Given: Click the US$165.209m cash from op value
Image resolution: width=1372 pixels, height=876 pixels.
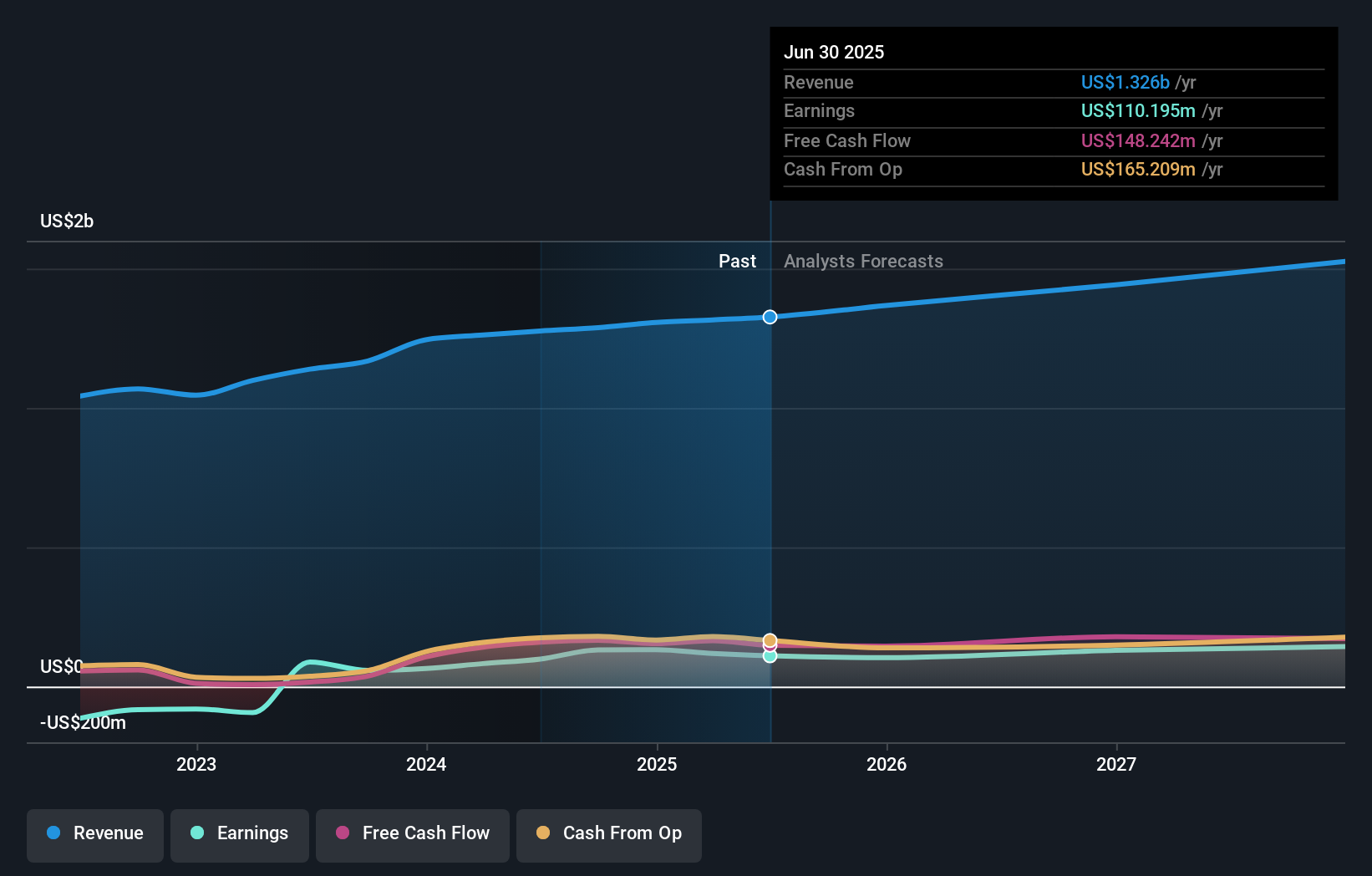Looking at the screenshot, I should [x=1138, y=169].
